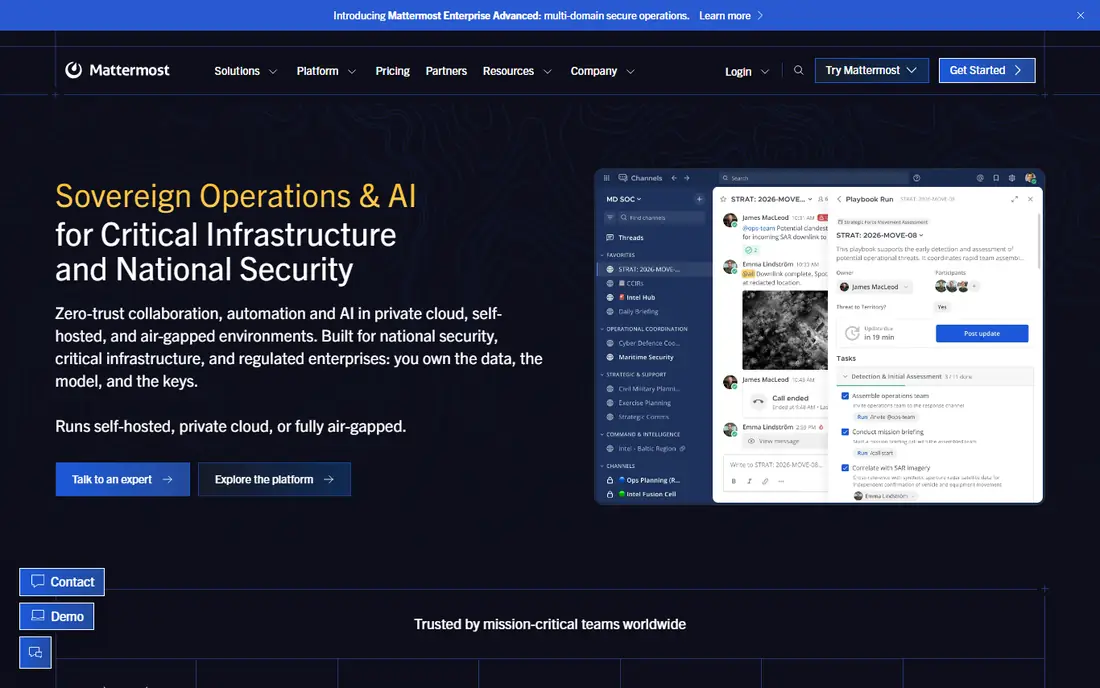Open the Platform menu

[x=326, y=71]
